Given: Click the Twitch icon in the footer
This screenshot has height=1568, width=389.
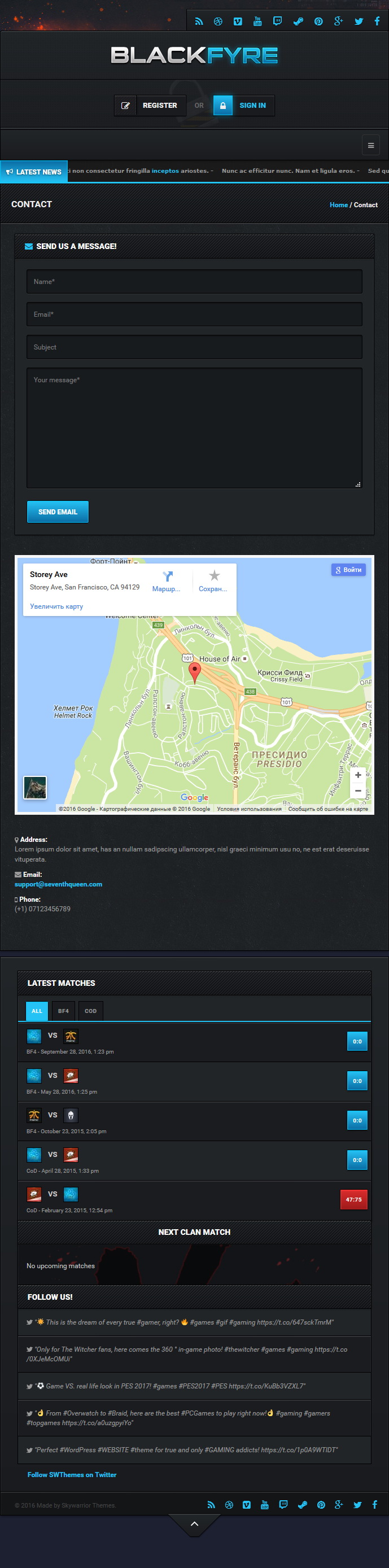Looking at the screenshot, I should point(283,1505).
